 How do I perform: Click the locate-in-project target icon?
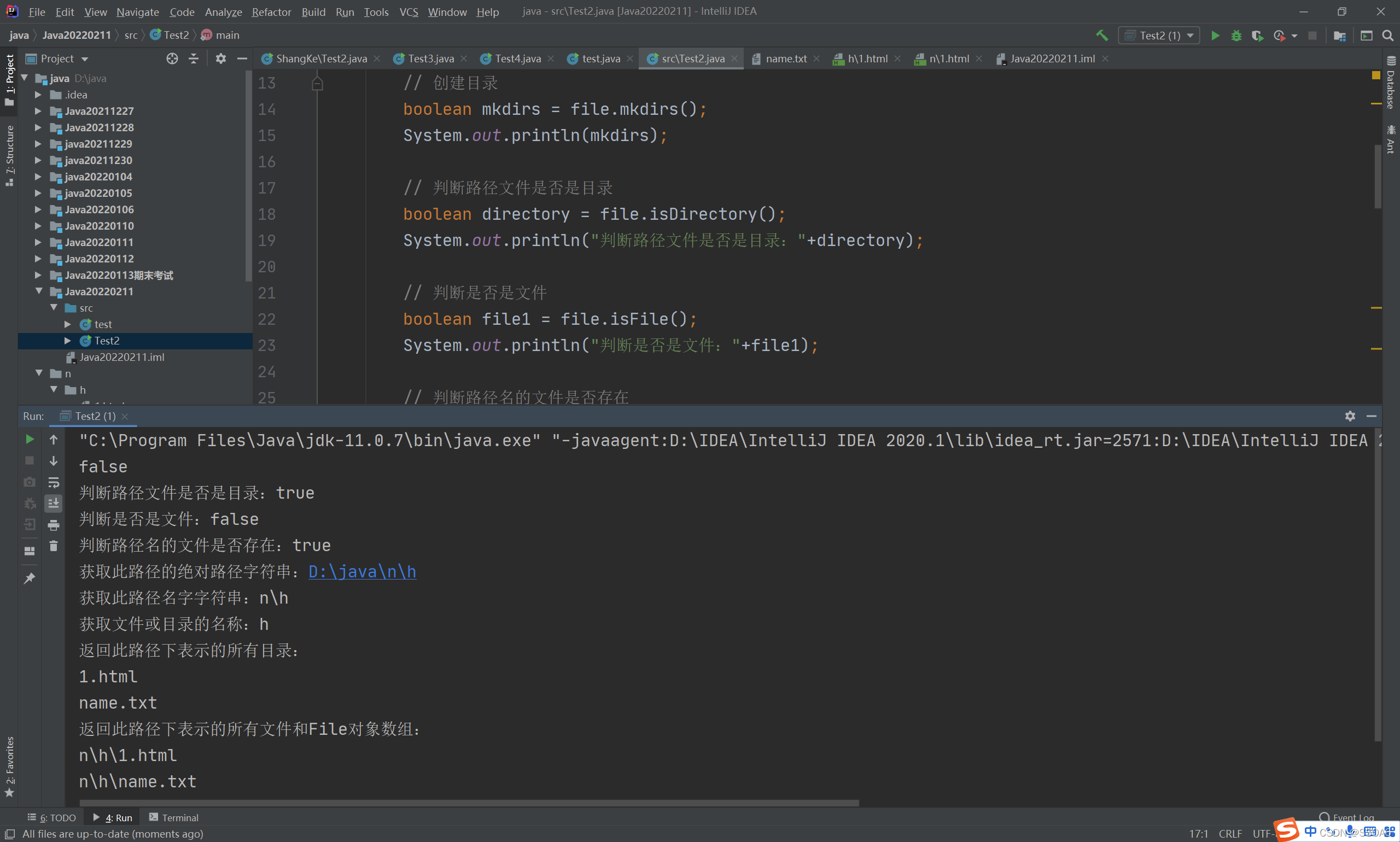point(172,59)
